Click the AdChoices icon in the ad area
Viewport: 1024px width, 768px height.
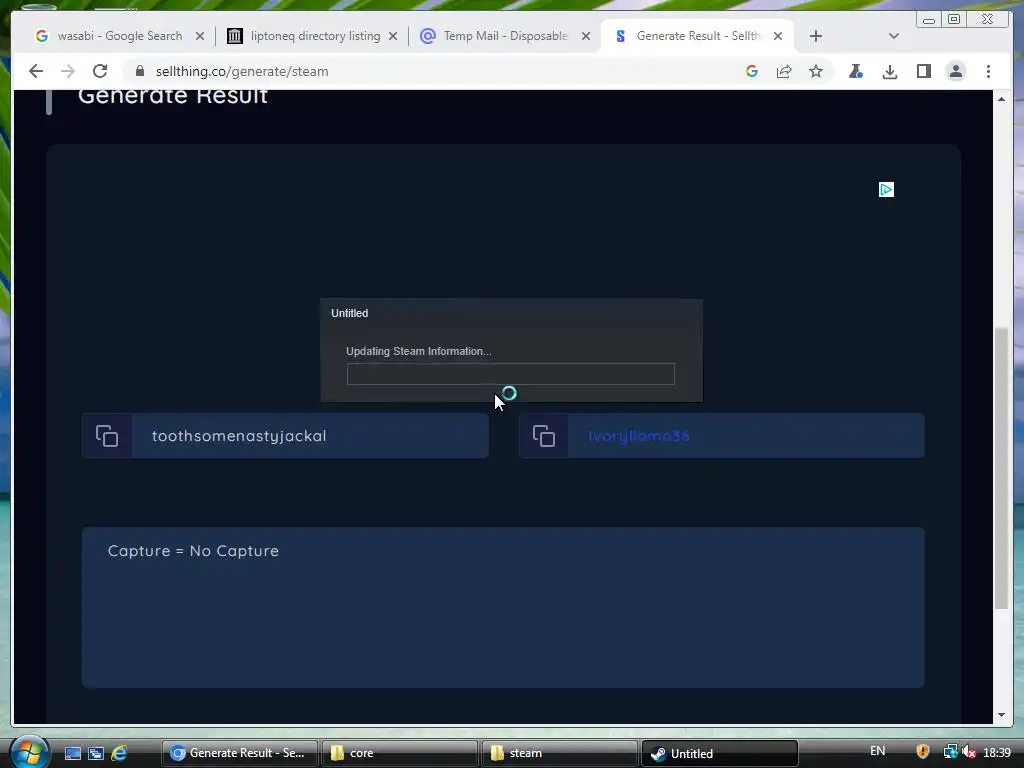[x=886, y=190]
